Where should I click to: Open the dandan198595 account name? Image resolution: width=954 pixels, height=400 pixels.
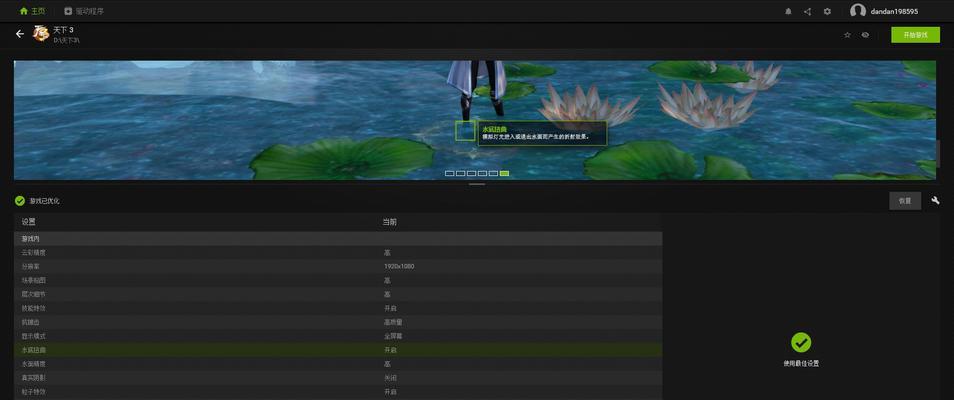coord(894,12)
